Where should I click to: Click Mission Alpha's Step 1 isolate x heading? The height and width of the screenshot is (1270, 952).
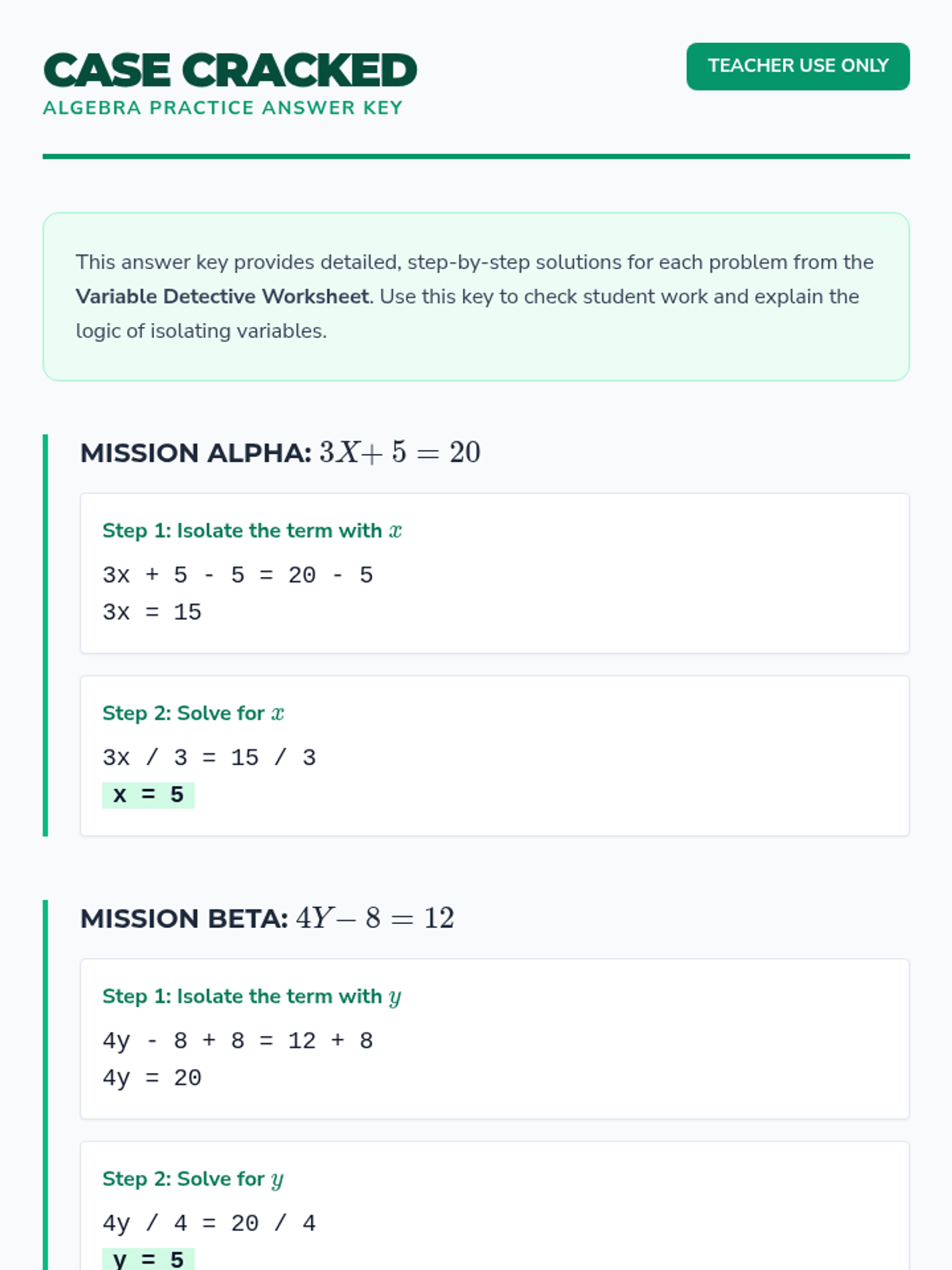pyautogui.click(x=251, y=531)
